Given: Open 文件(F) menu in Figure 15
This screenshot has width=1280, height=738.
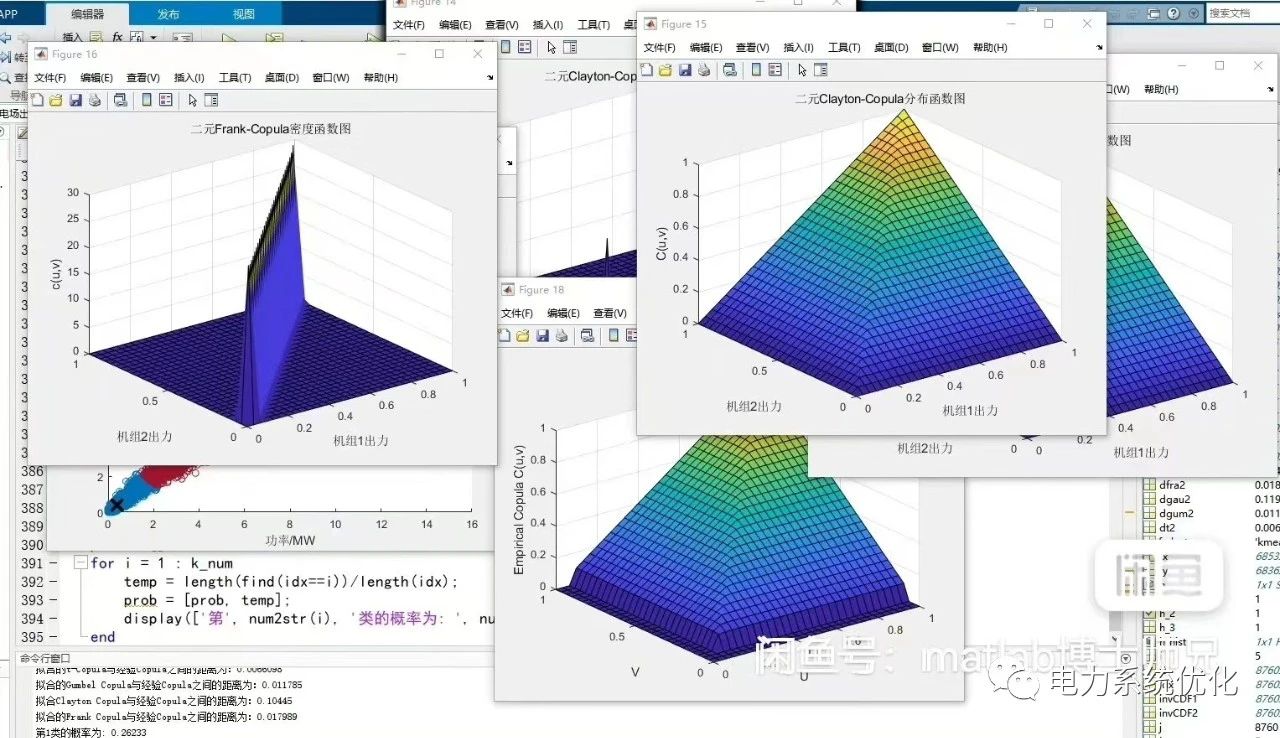Looking at the screenshot, I should tap(659, 48).
